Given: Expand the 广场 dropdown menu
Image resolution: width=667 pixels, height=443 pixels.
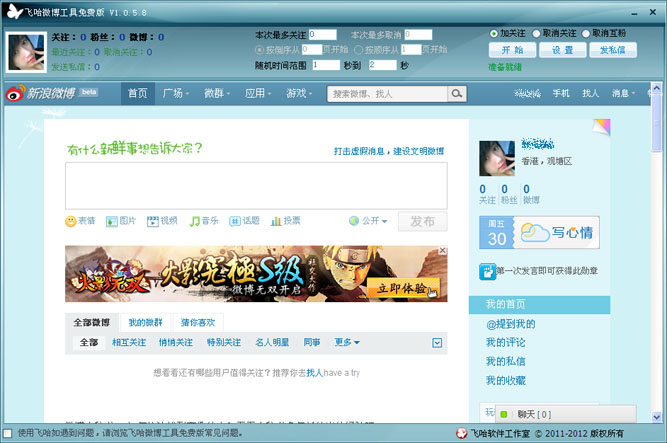Looking at the screenshot, I should [x=176, y=93].
